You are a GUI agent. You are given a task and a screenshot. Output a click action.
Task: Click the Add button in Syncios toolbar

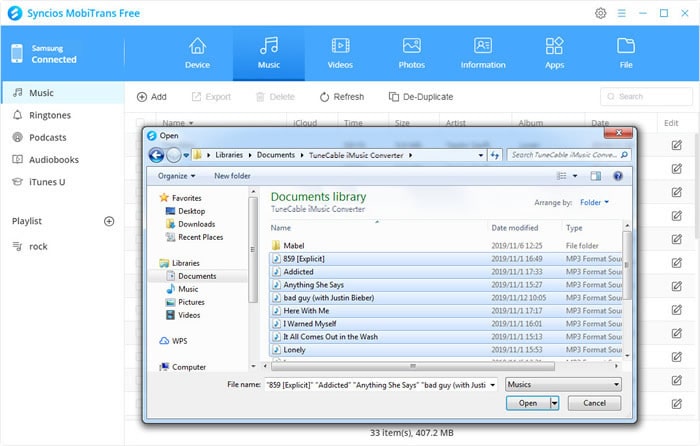pyautogui.click(x=152, y=97)
